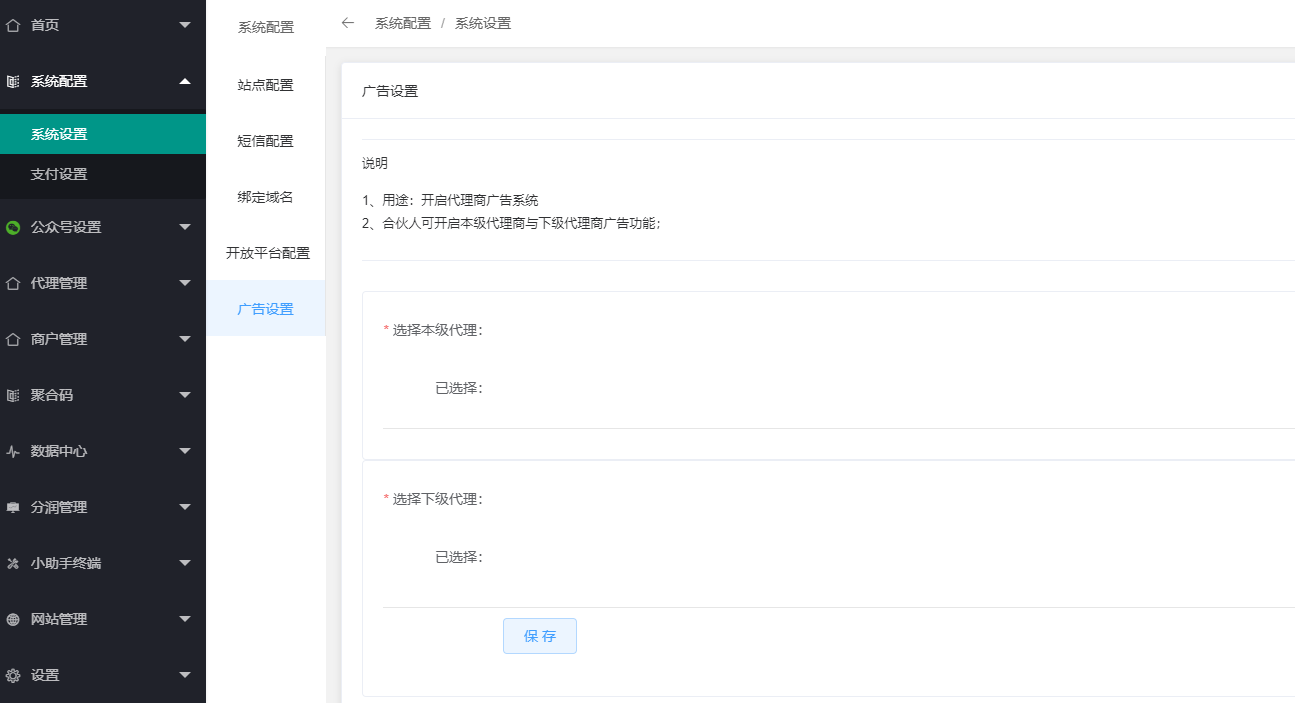
Task: Expand the 分润管理 dropdown arrow
Action: pyautogui.click(x=185, y=507)
